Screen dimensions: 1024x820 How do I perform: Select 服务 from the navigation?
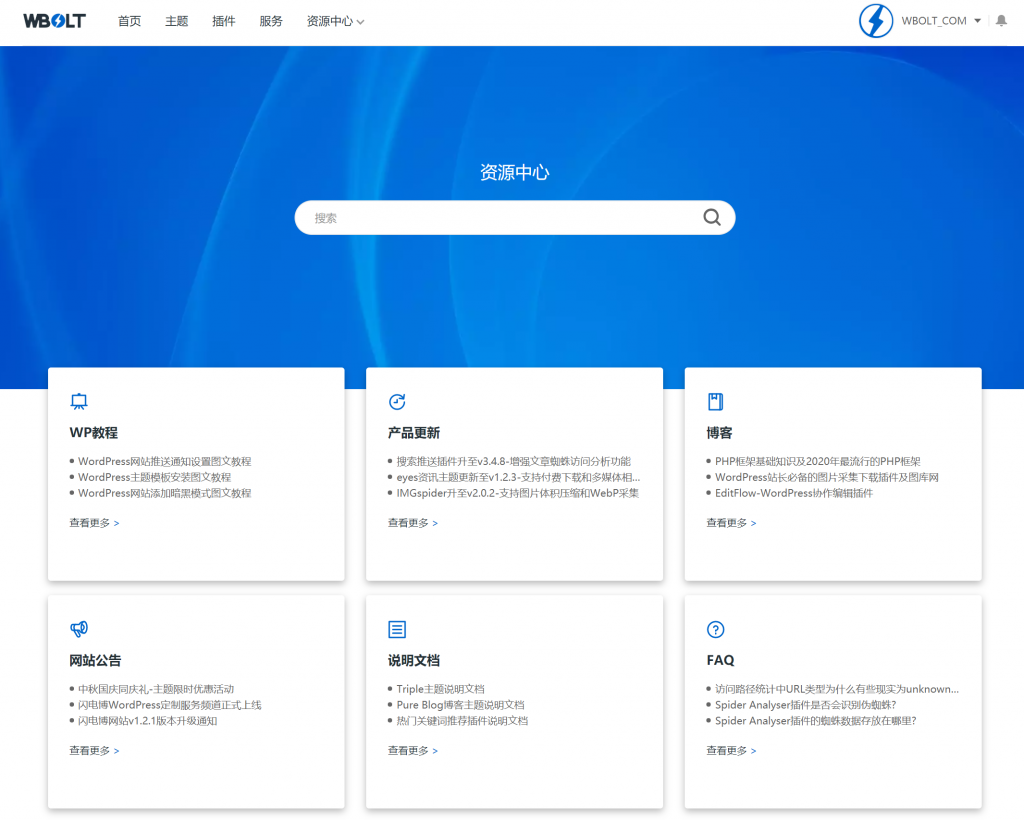[x=270, y=20]
